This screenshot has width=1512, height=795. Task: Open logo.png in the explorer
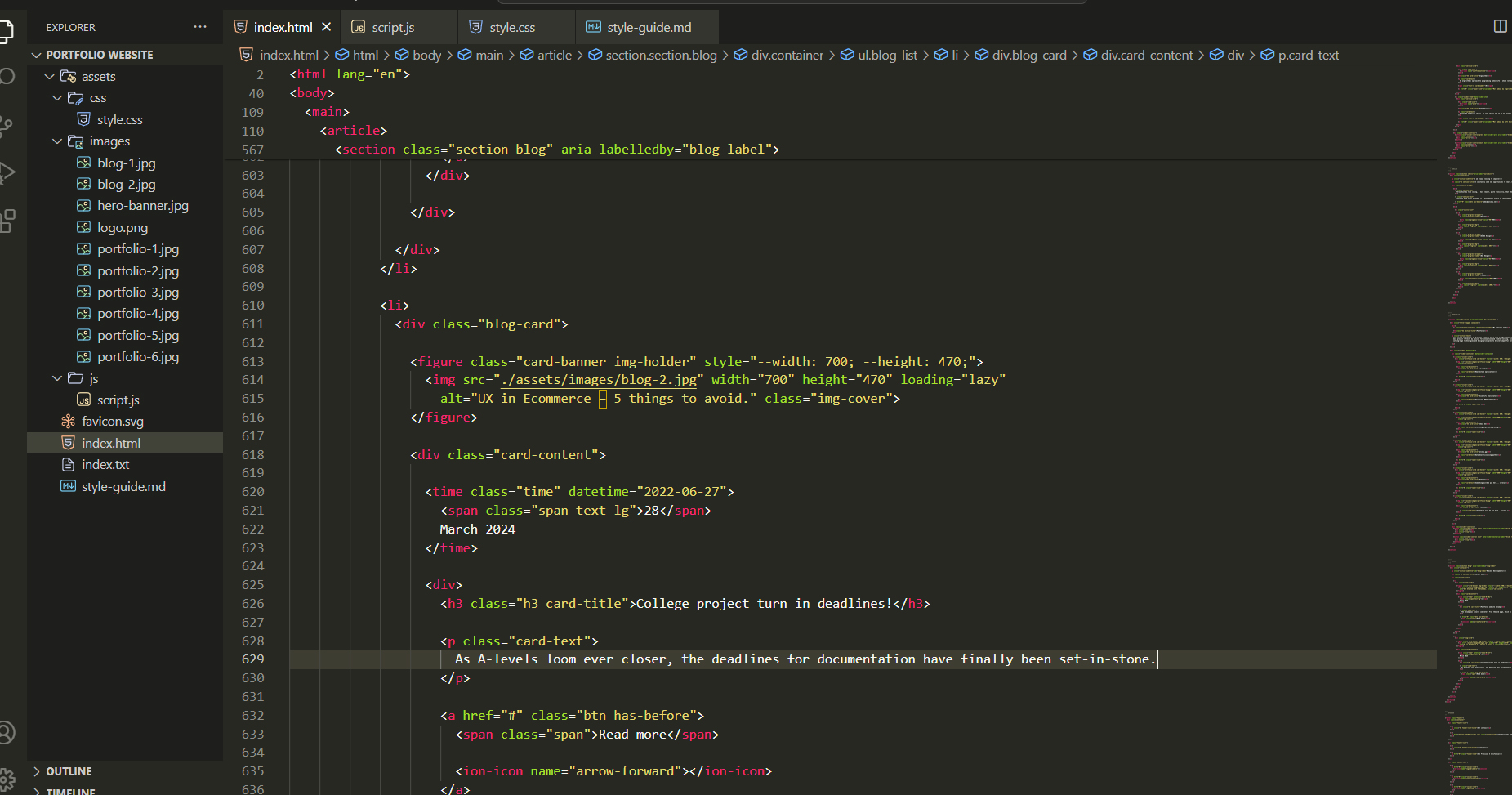click(x=125, y=227)
